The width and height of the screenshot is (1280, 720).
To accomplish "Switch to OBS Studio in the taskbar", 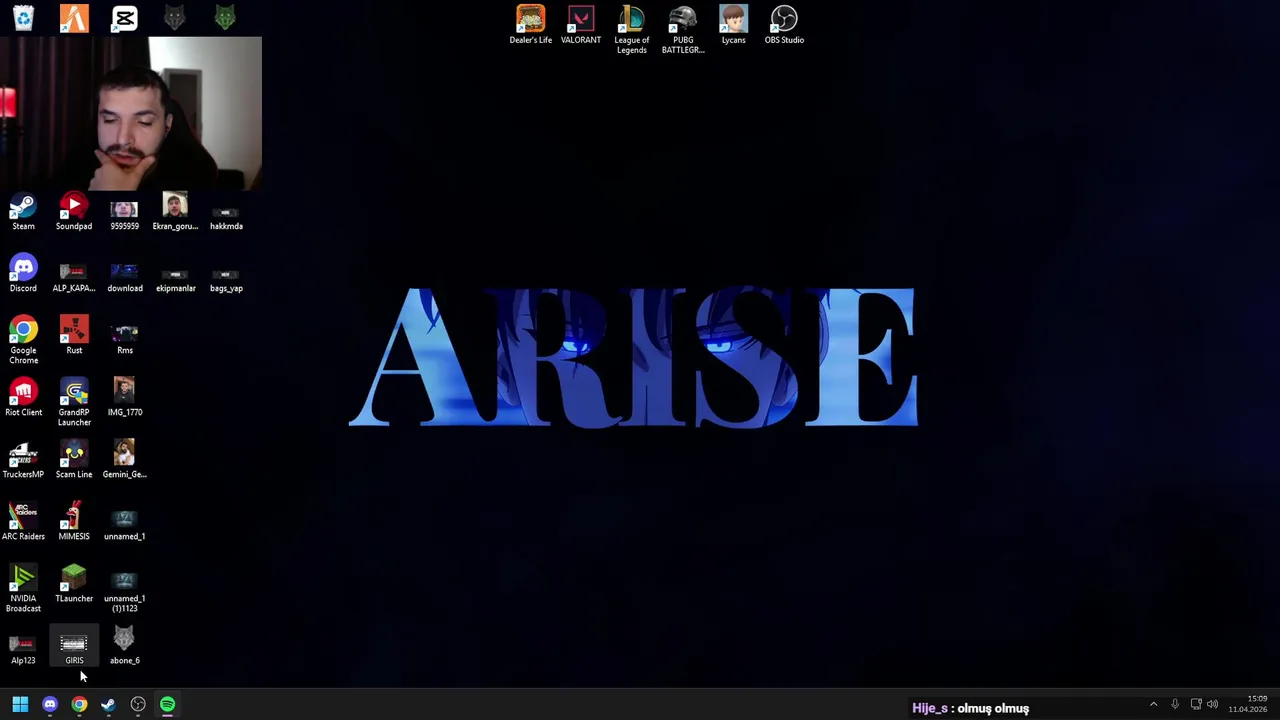I will click(x=138, y=705).
